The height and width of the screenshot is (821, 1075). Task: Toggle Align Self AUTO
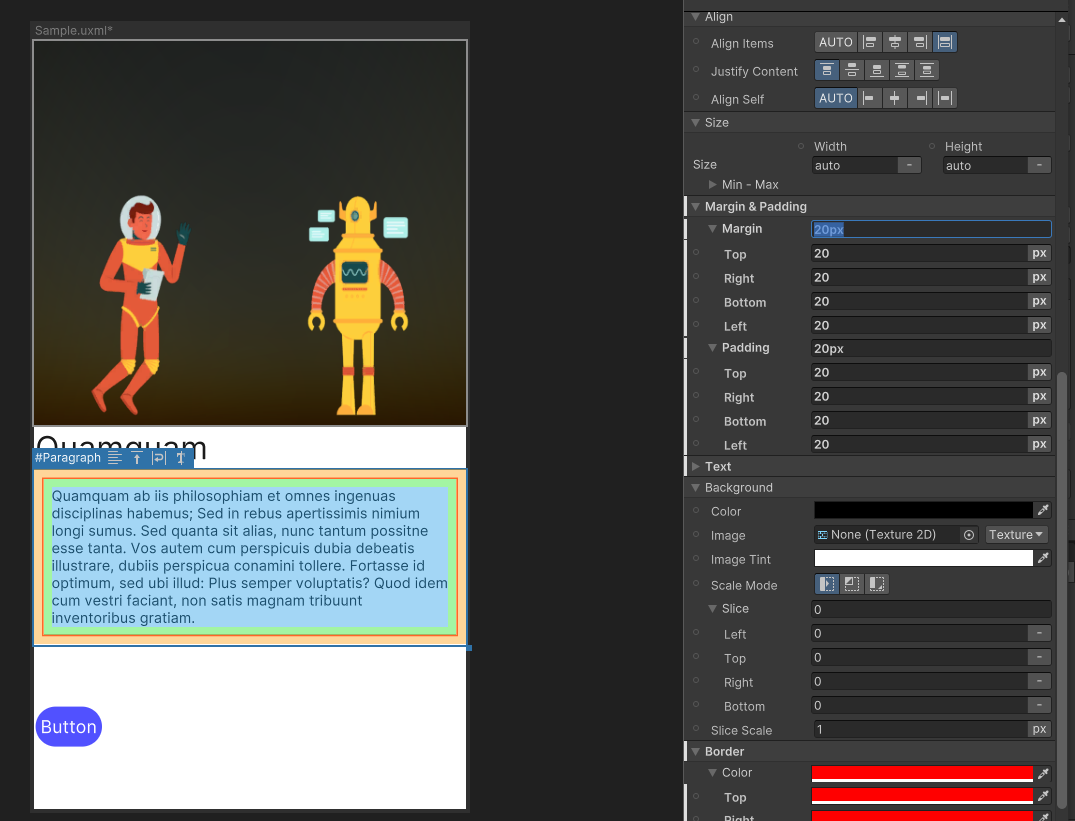[x=836, y=99]
